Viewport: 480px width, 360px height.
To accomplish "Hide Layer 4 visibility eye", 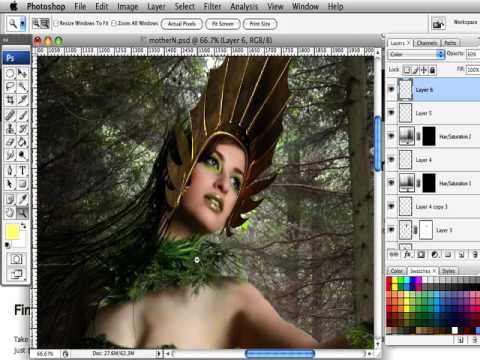I will pyautogui.click(x=391, y=159).
